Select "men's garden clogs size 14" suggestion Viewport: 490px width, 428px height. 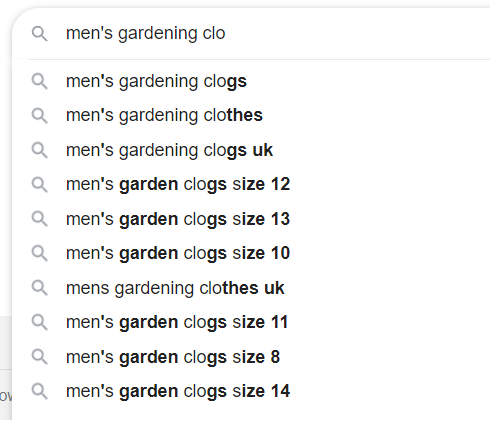click(251, 391)
